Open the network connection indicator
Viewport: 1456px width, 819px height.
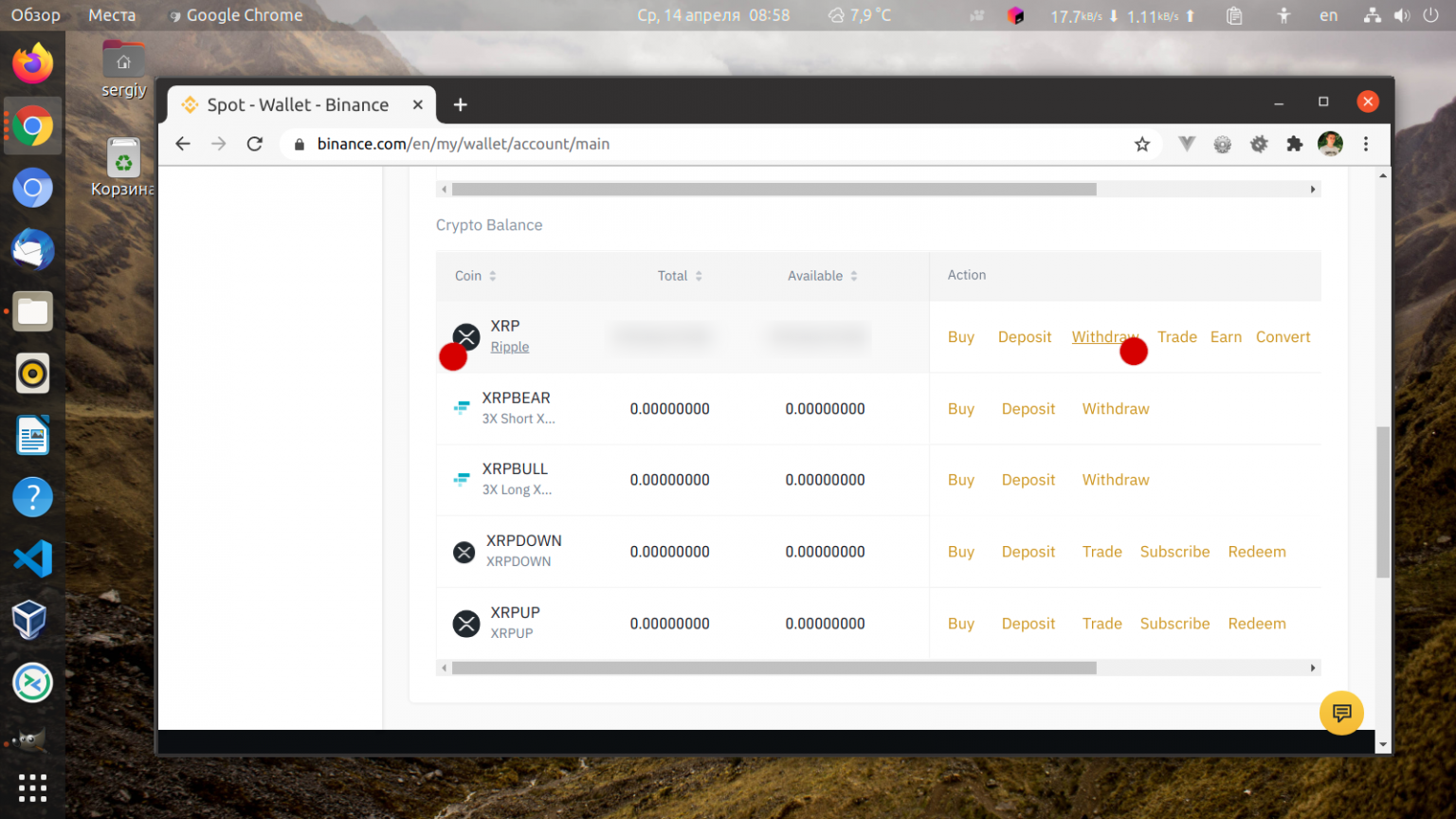(1372, 15)
